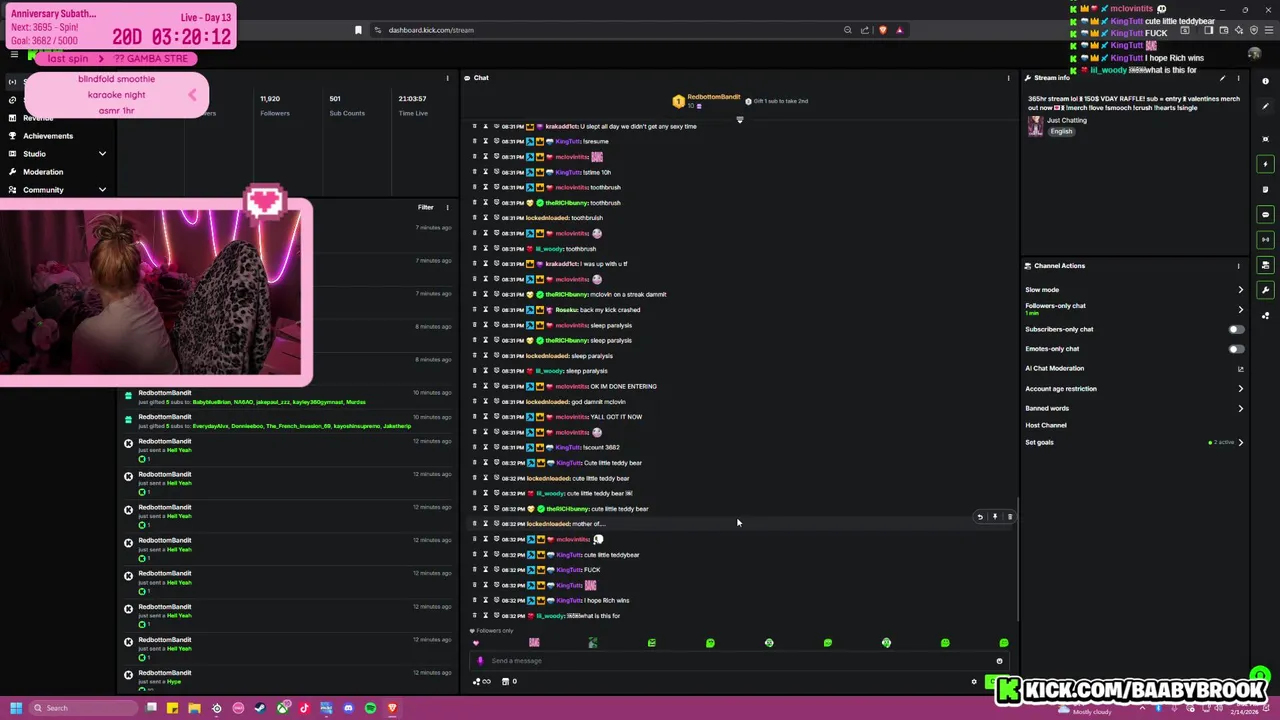Viewport: 1280px width, 720px height.
Task: Click the chat panel scrollbar
Action: click(1017, 560)
